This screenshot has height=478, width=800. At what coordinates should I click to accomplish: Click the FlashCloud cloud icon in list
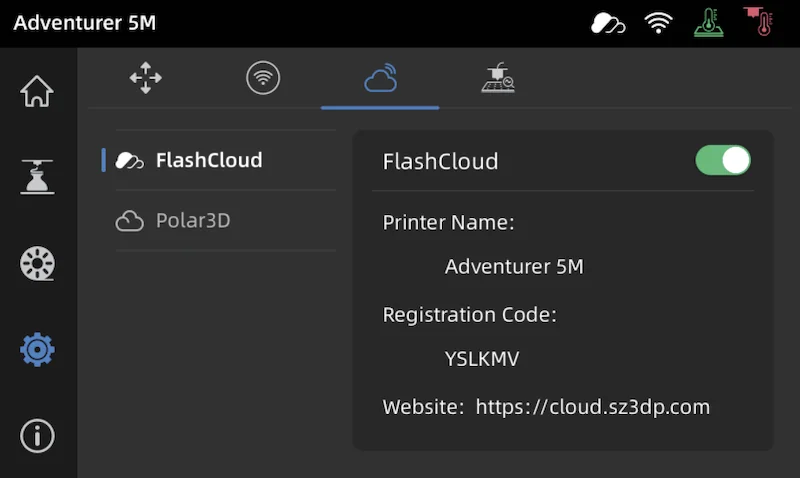tap(129, 160)
